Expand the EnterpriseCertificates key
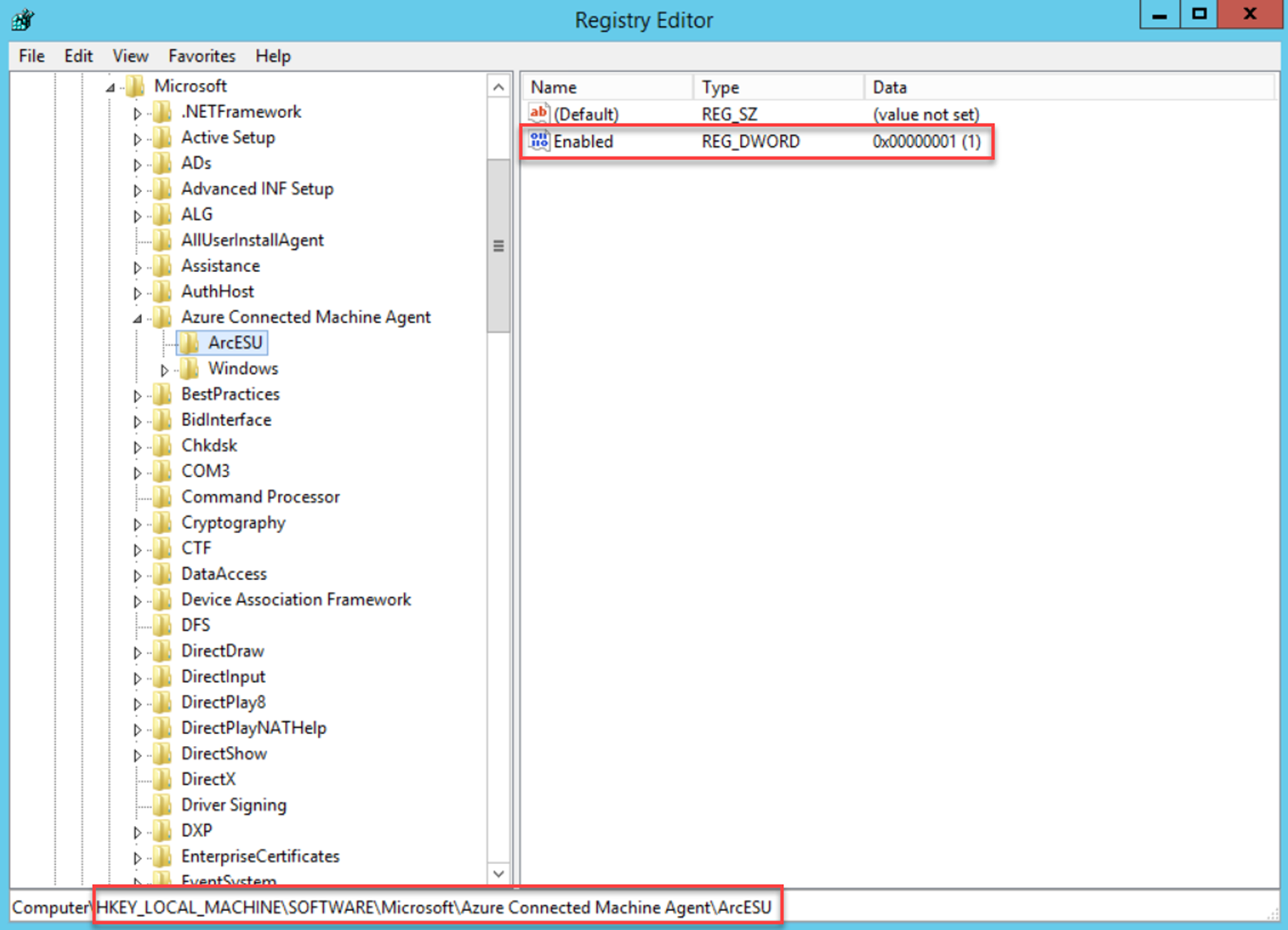 (137, 858)
